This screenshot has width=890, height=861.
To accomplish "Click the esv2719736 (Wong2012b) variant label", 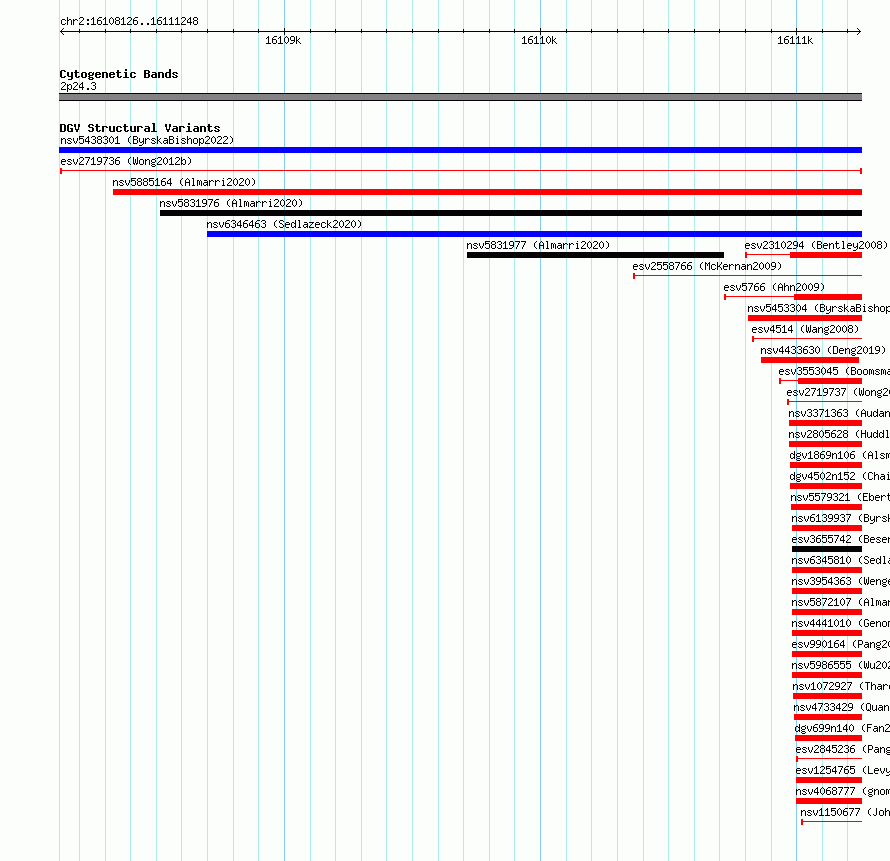I will 126,161.
